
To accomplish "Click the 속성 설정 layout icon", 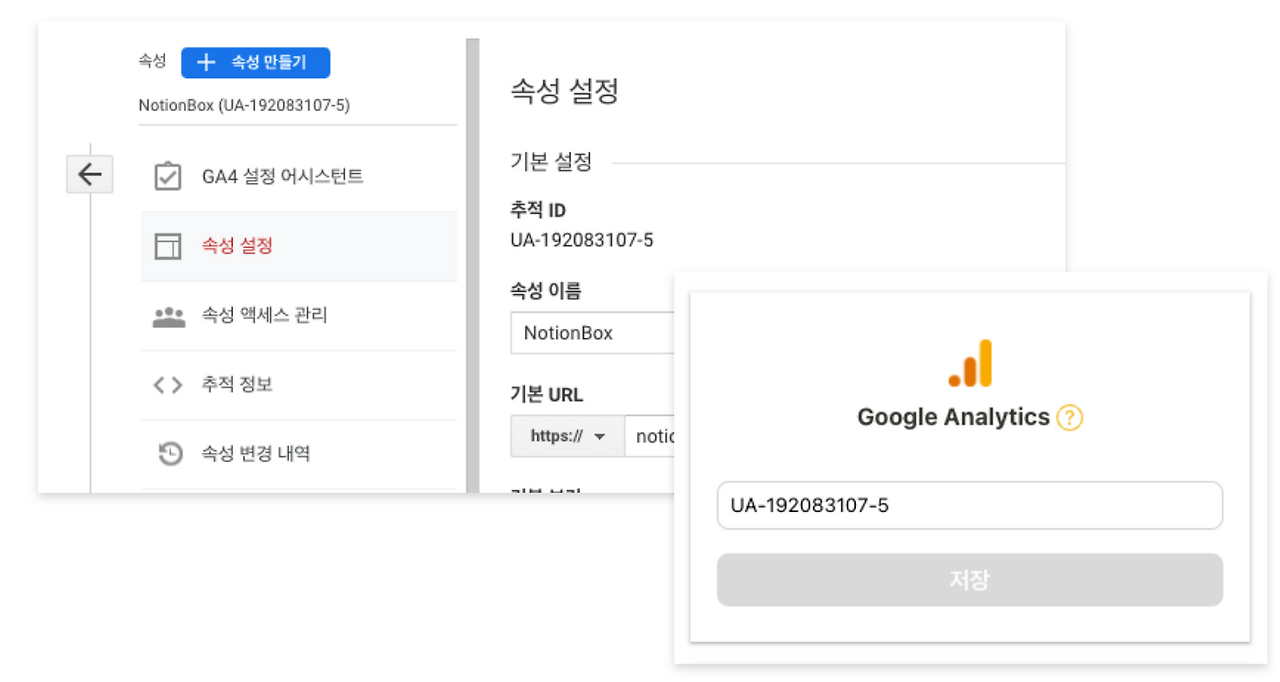I will tap(167, 246).
